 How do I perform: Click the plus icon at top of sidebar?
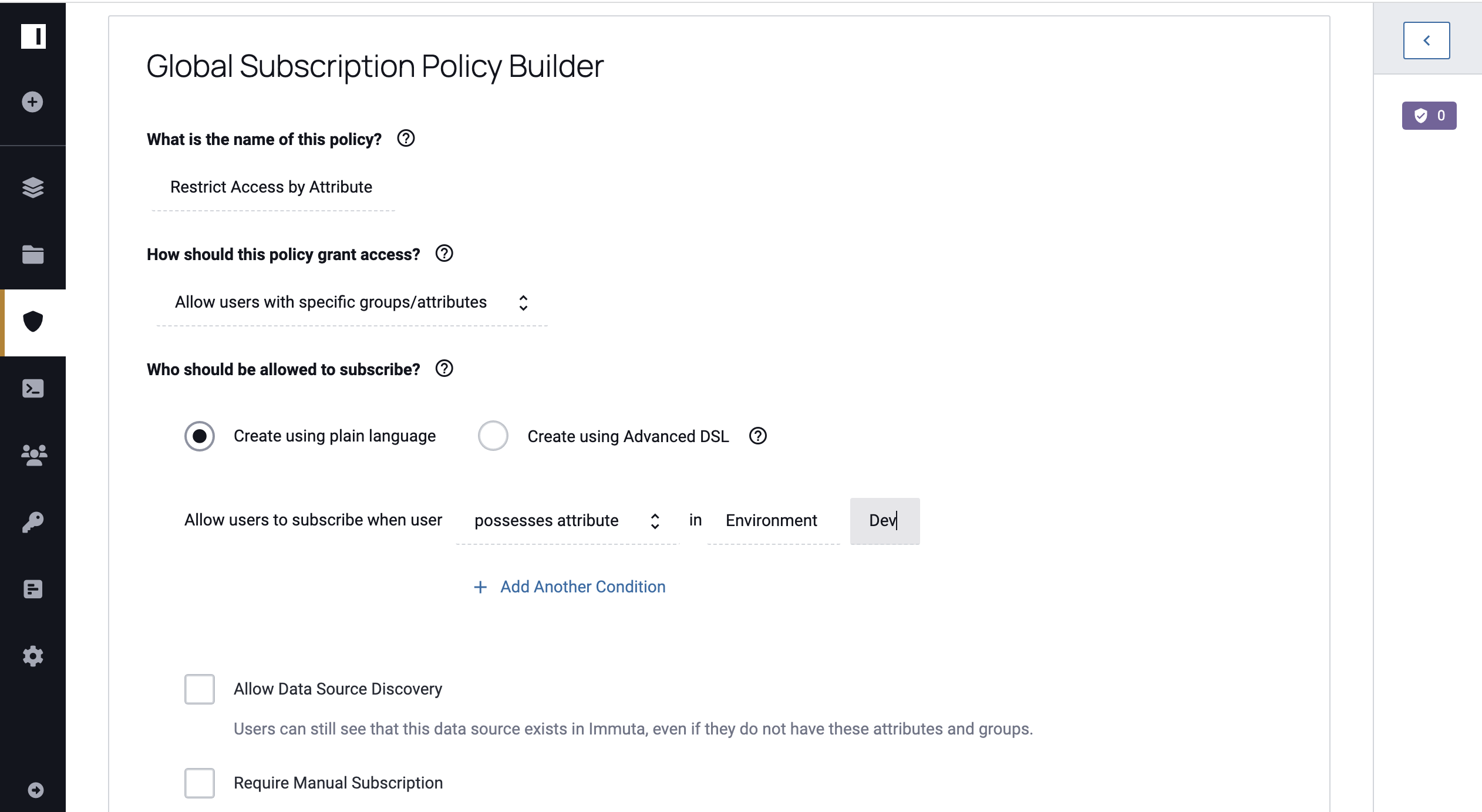click(33, 102)
